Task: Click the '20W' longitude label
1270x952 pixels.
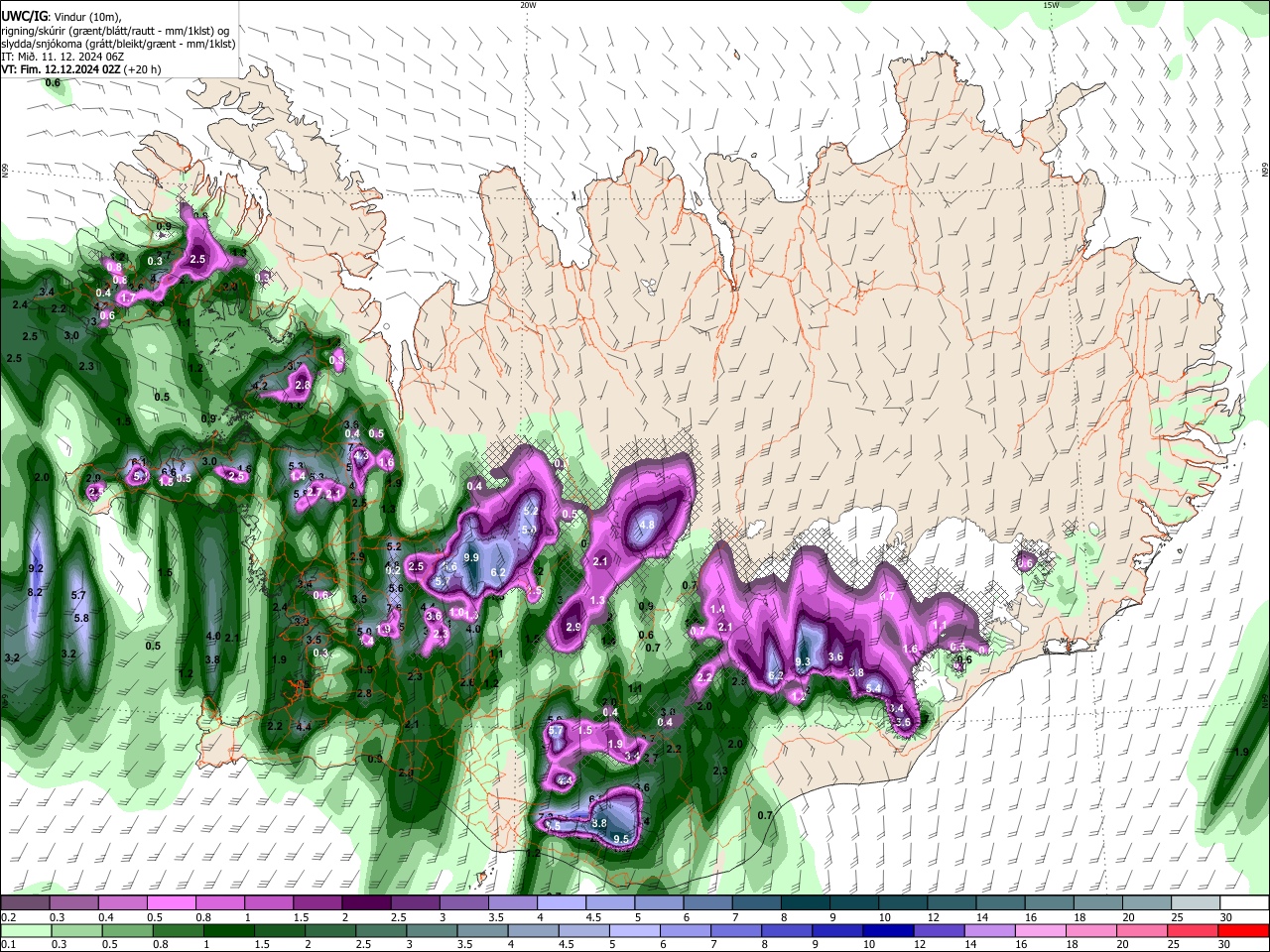Action: 528,5
